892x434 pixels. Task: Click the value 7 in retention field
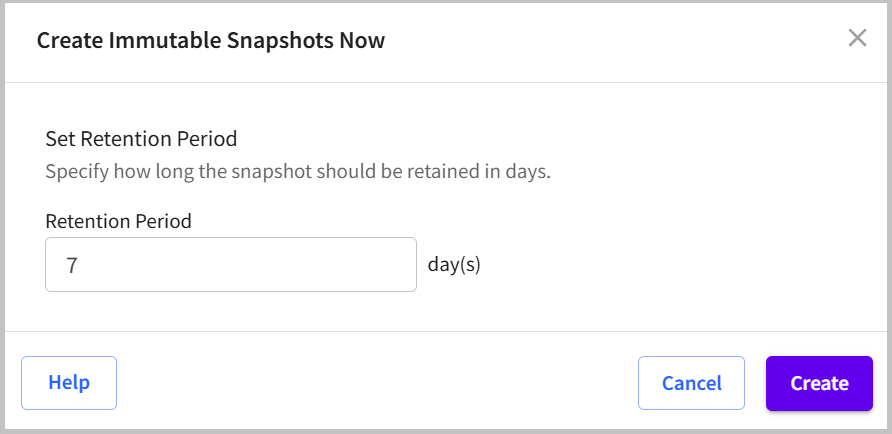72,266
